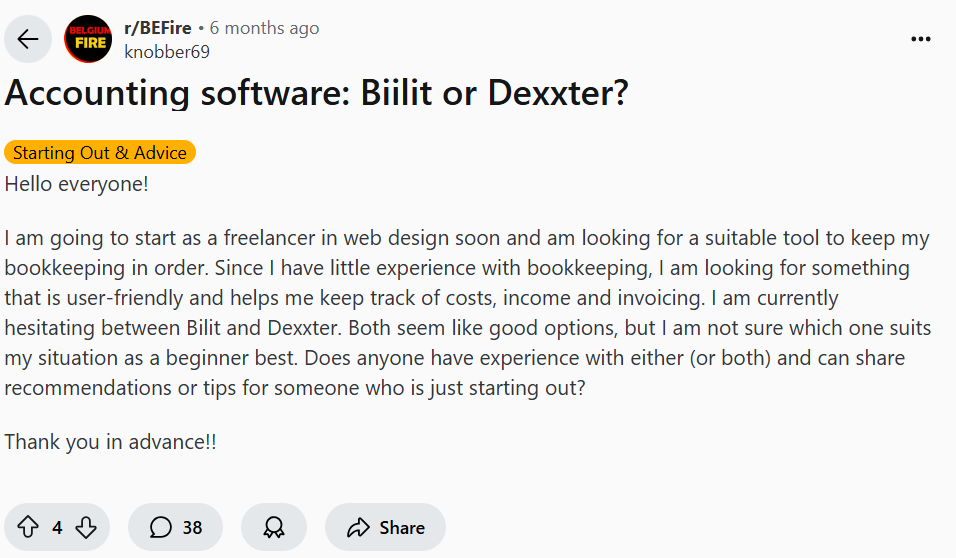
Task: Click the "Thank you in advance!!" line
Action: click(110, 441)
